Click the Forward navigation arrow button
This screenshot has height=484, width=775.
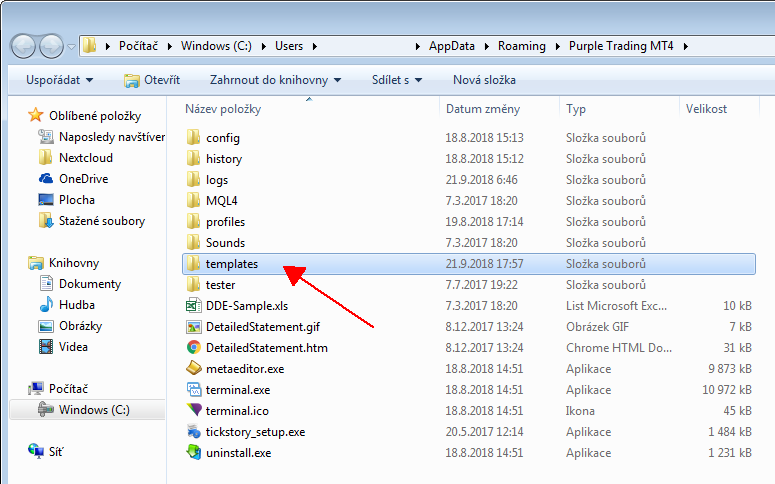click(x=51, y=47)
